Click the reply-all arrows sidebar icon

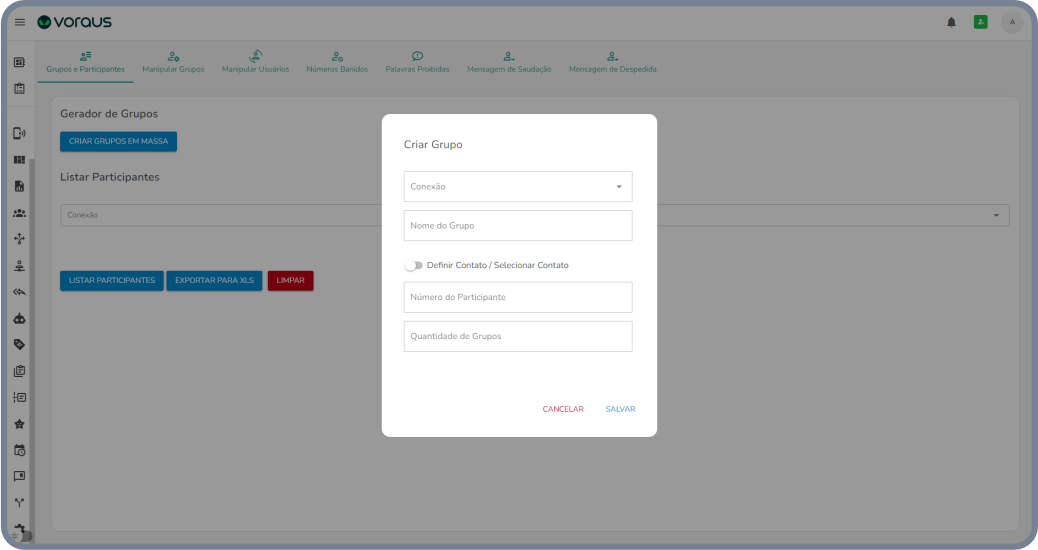coord(19,292)
